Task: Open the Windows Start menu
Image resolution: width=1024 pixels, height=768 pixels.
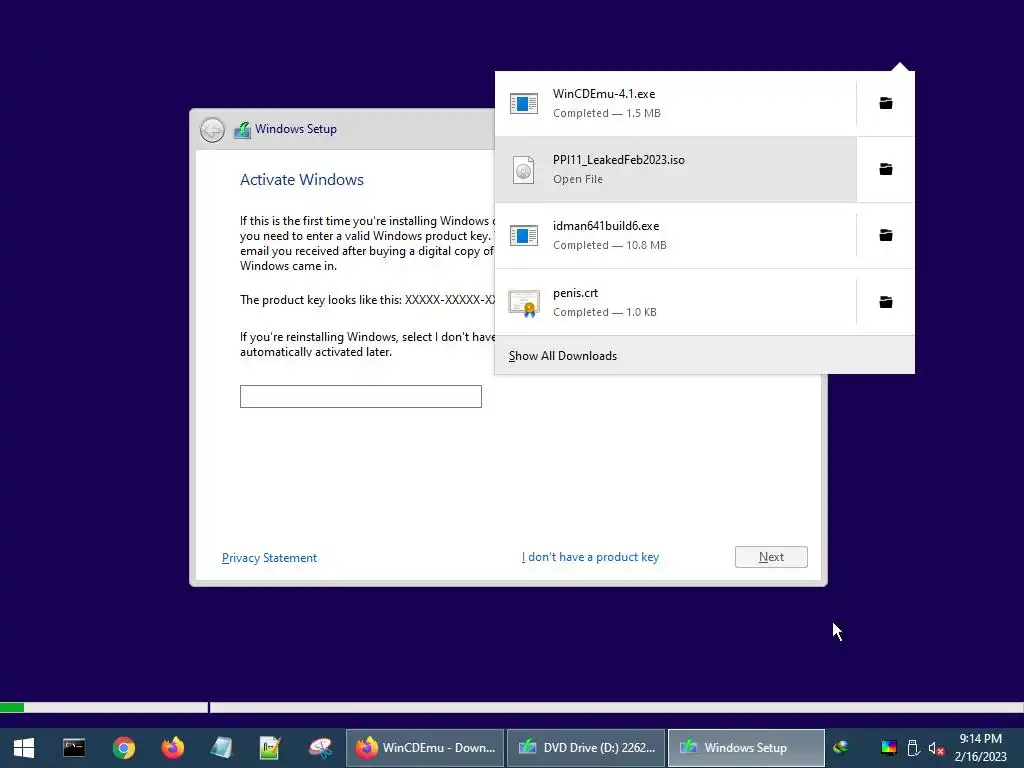Action: click(24, 748)
